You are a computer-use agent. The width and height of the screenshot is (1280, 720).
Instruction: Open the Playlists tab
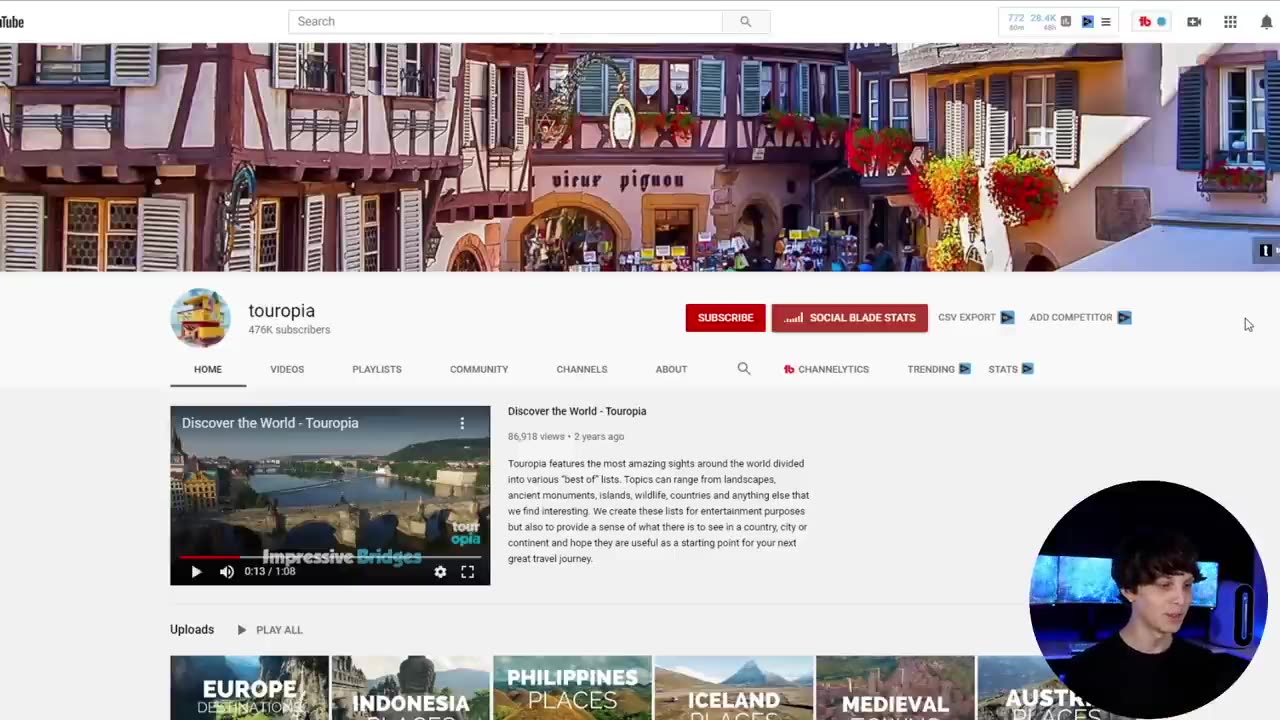pyautogui.click(x=377, y=369)
